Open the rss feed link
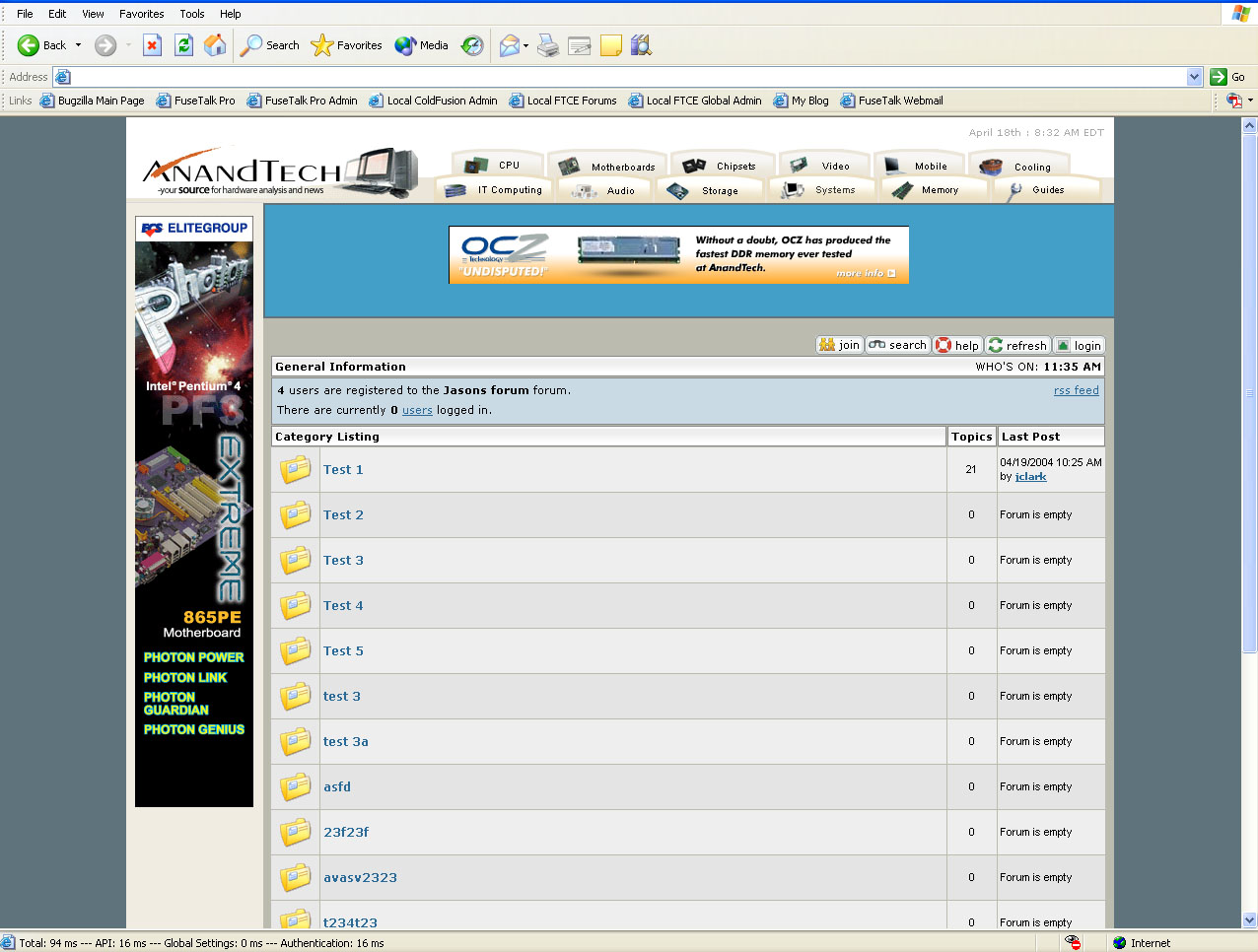This screenshot has height=952, width=1258. click(1077, 390)
